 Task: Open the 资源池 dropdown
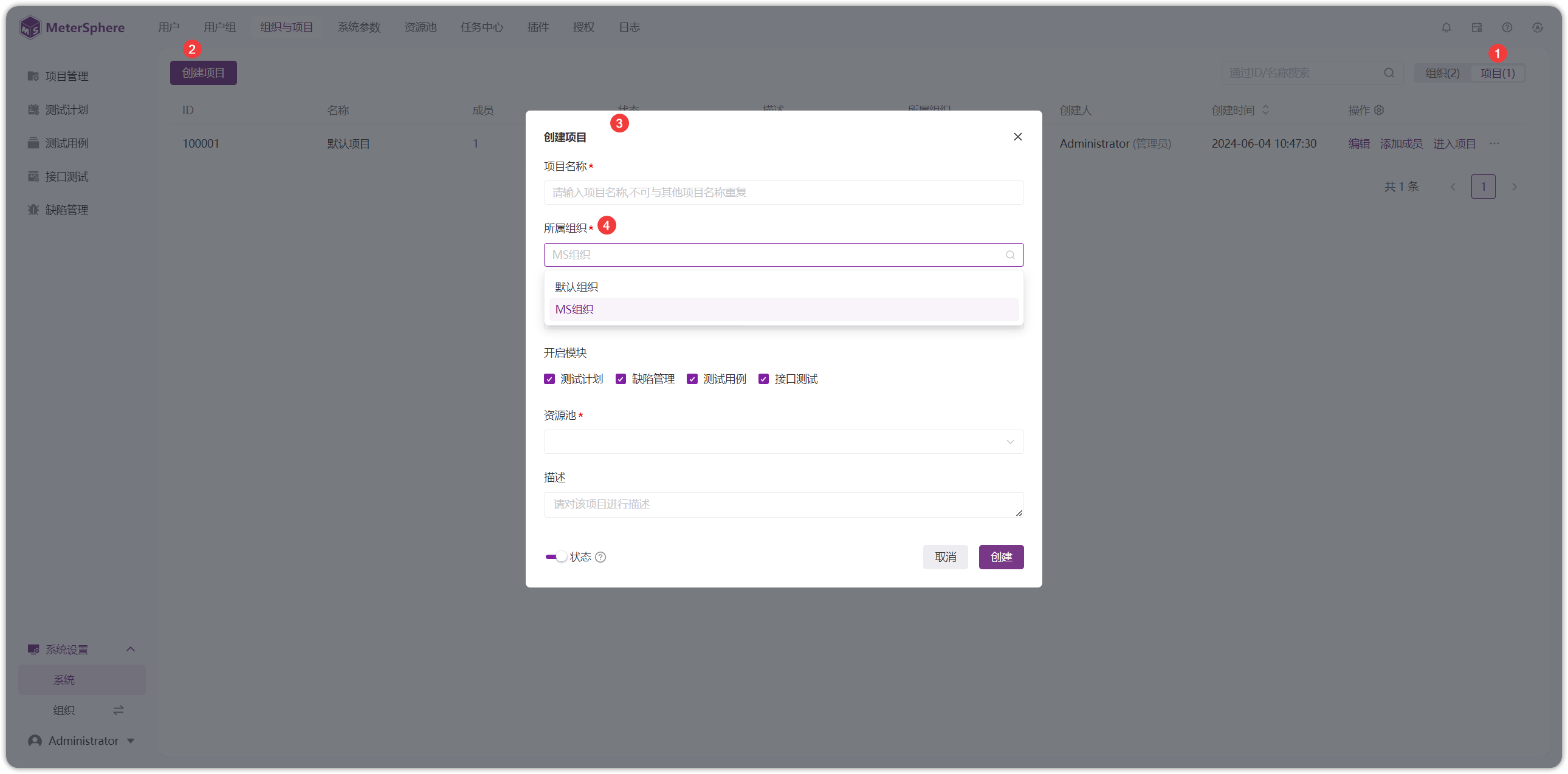pyautogui.click(x=783, y=442)
